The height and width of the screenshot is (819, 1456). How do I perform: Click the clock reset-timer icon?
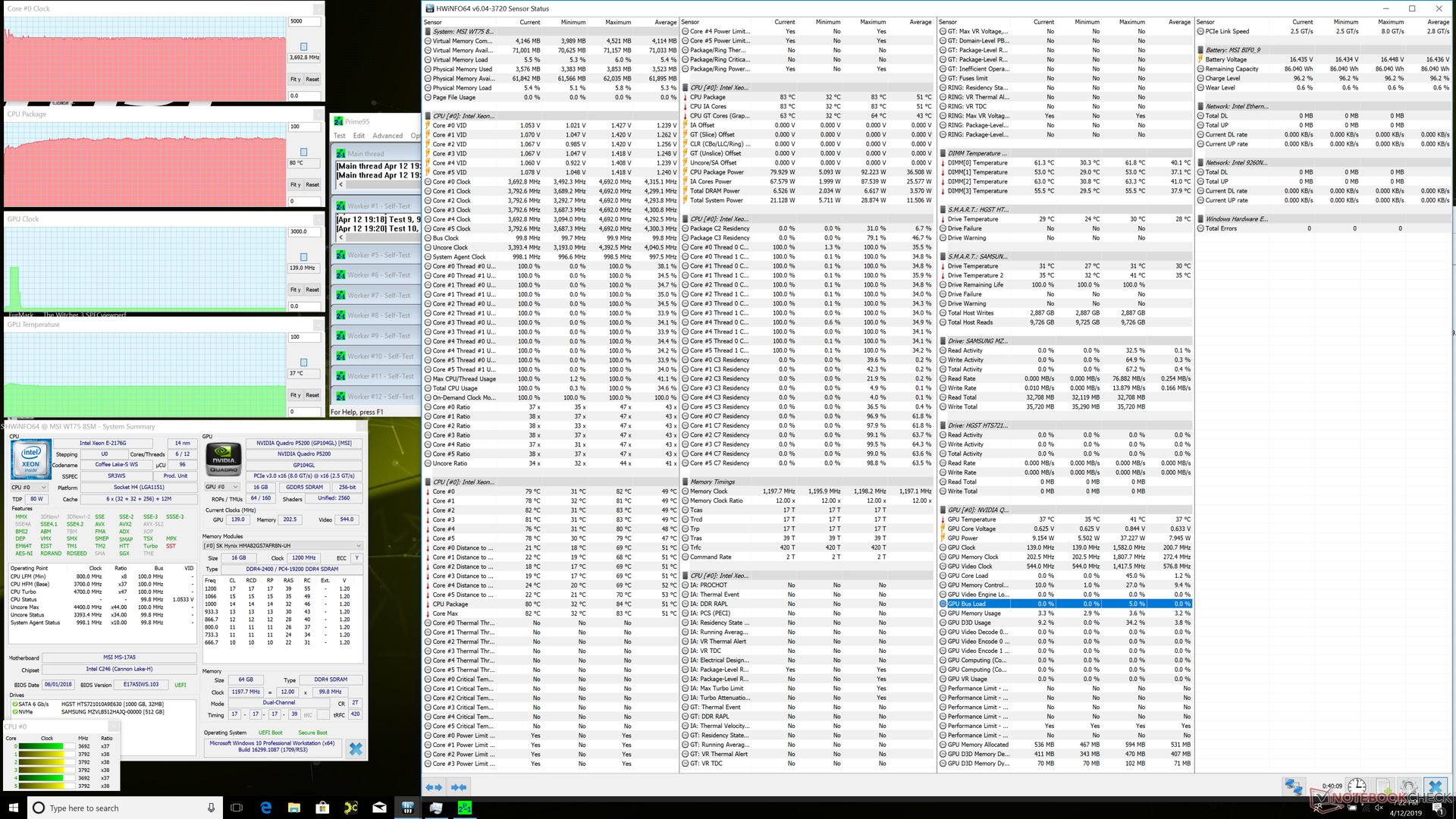1357,786
